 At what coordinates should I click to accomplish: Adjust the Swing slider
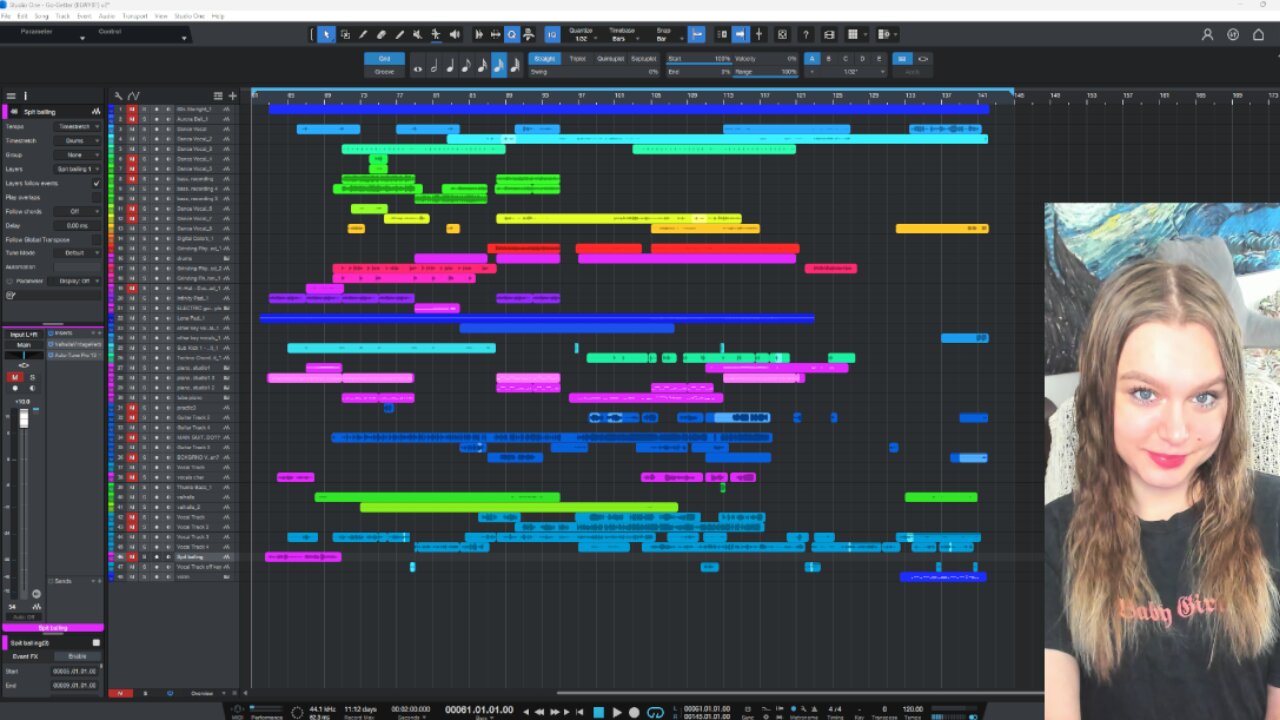[594, 72]
